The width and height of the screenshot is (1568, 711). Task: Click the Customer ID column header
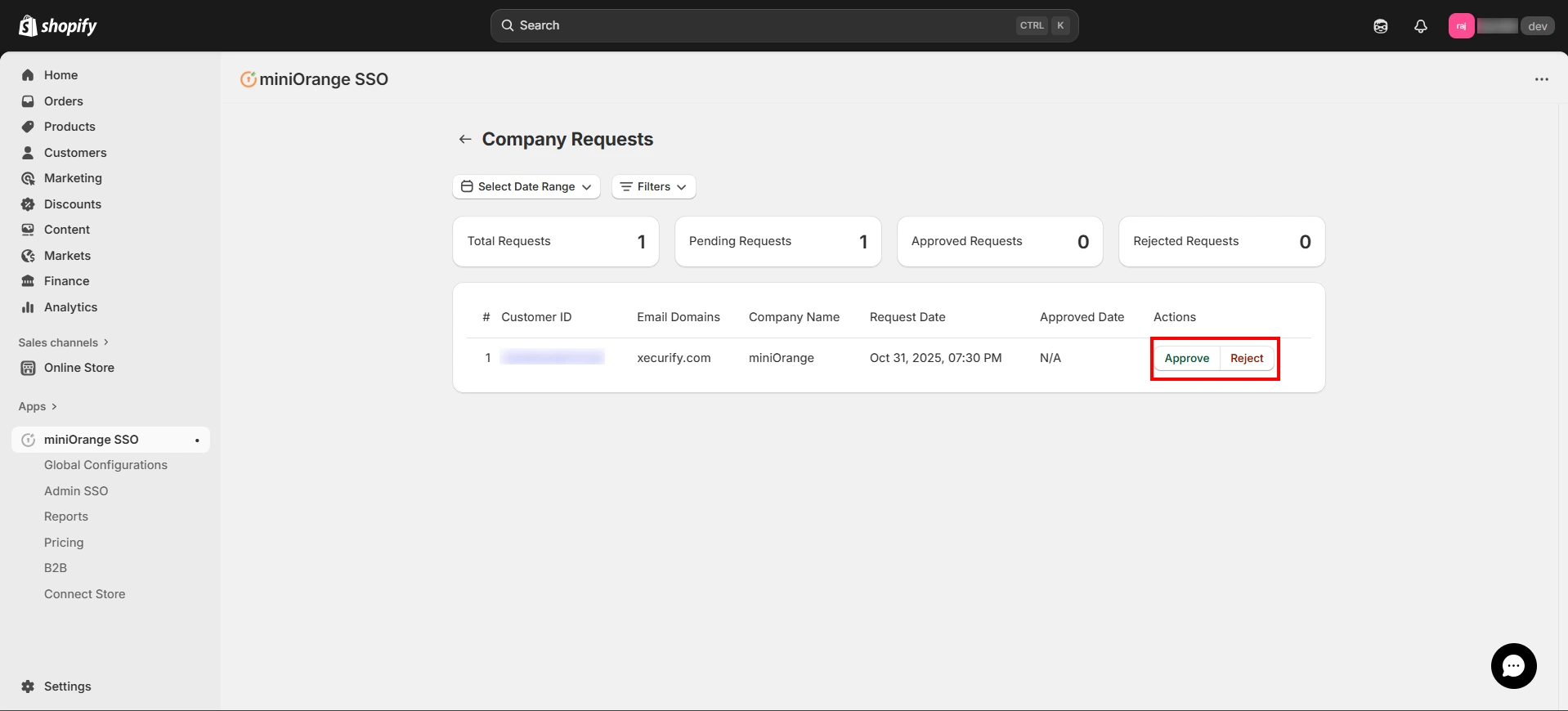(x=536, y=317)
